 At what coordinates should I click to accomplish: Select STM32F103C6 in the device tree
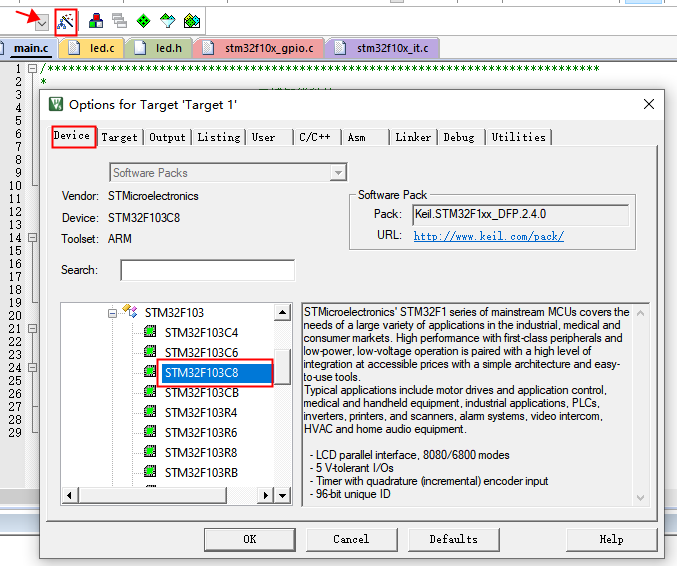[x=201, y=353]
